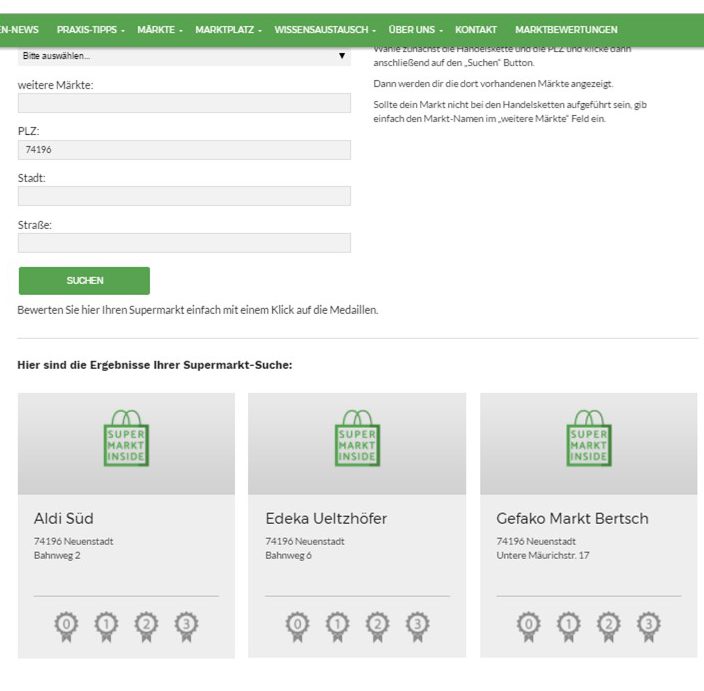The width and height of the screenshot is (704, 691).
Task: Click Supermarkt Inside logo on Edeka Ueltzhöfer card
Action: [x=357, y=438]
